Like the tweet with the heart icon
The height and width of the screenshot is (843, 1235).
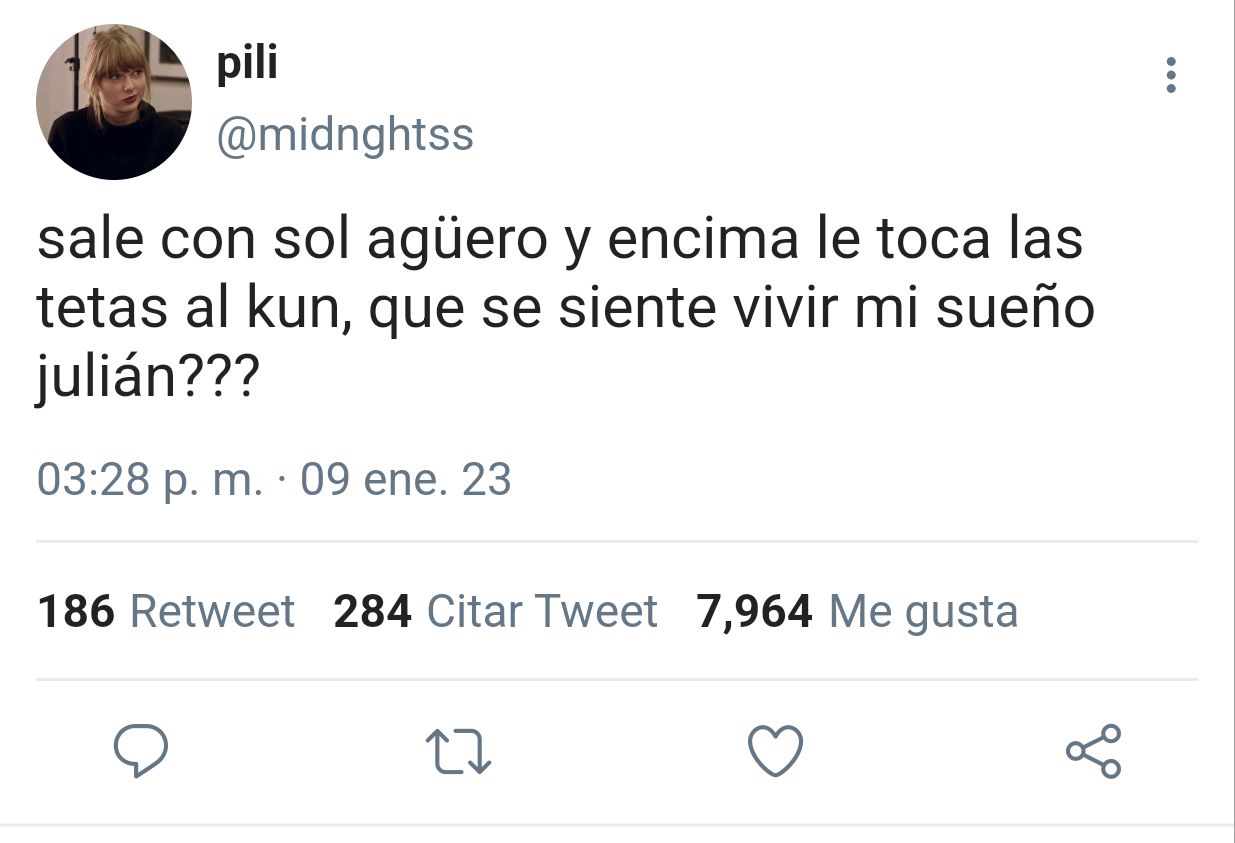776,751
